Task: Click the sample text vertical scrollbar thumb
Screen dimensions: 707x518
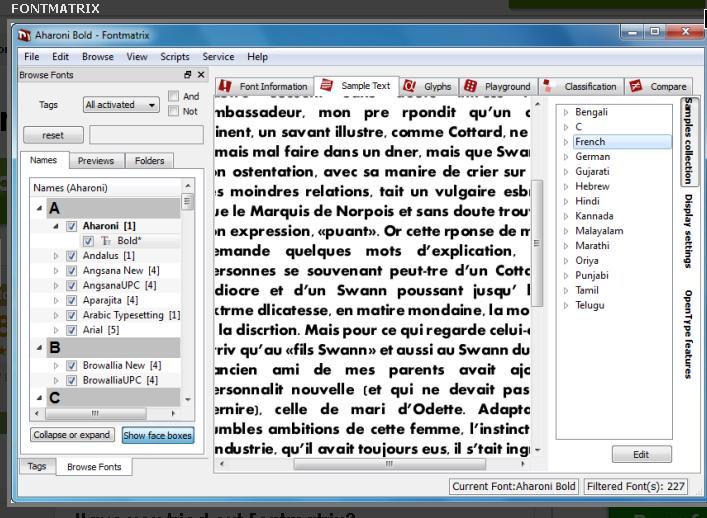Action: (537, 243)
